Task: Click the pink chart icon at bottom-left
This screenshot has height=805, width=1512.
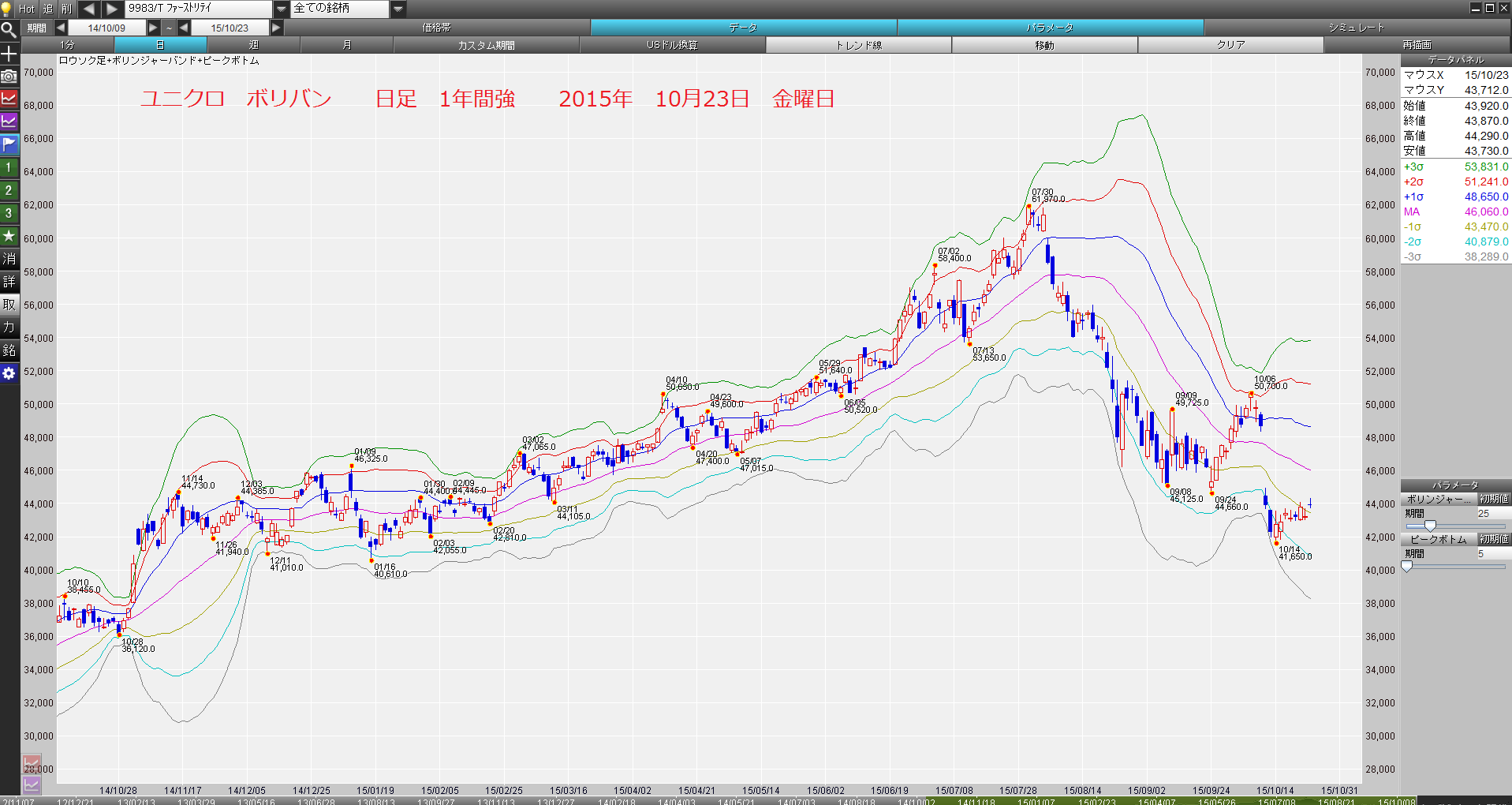Action: pyautogui.click(x=32, y=765)
